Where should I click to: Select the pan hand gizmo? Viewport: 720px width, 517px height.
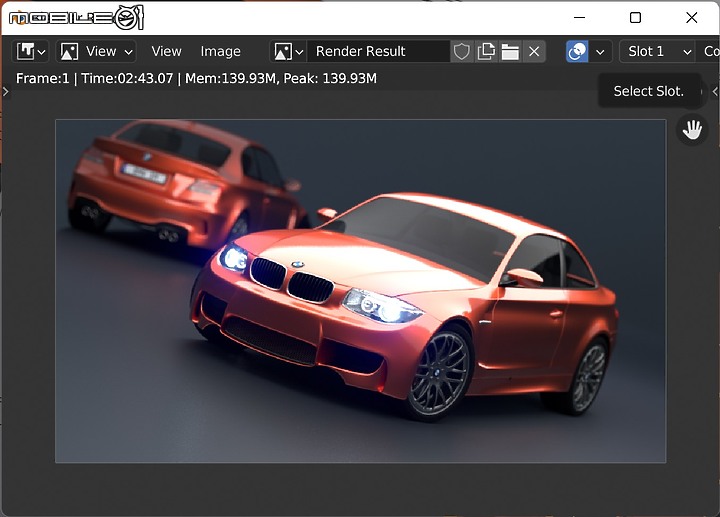(692, 130)
